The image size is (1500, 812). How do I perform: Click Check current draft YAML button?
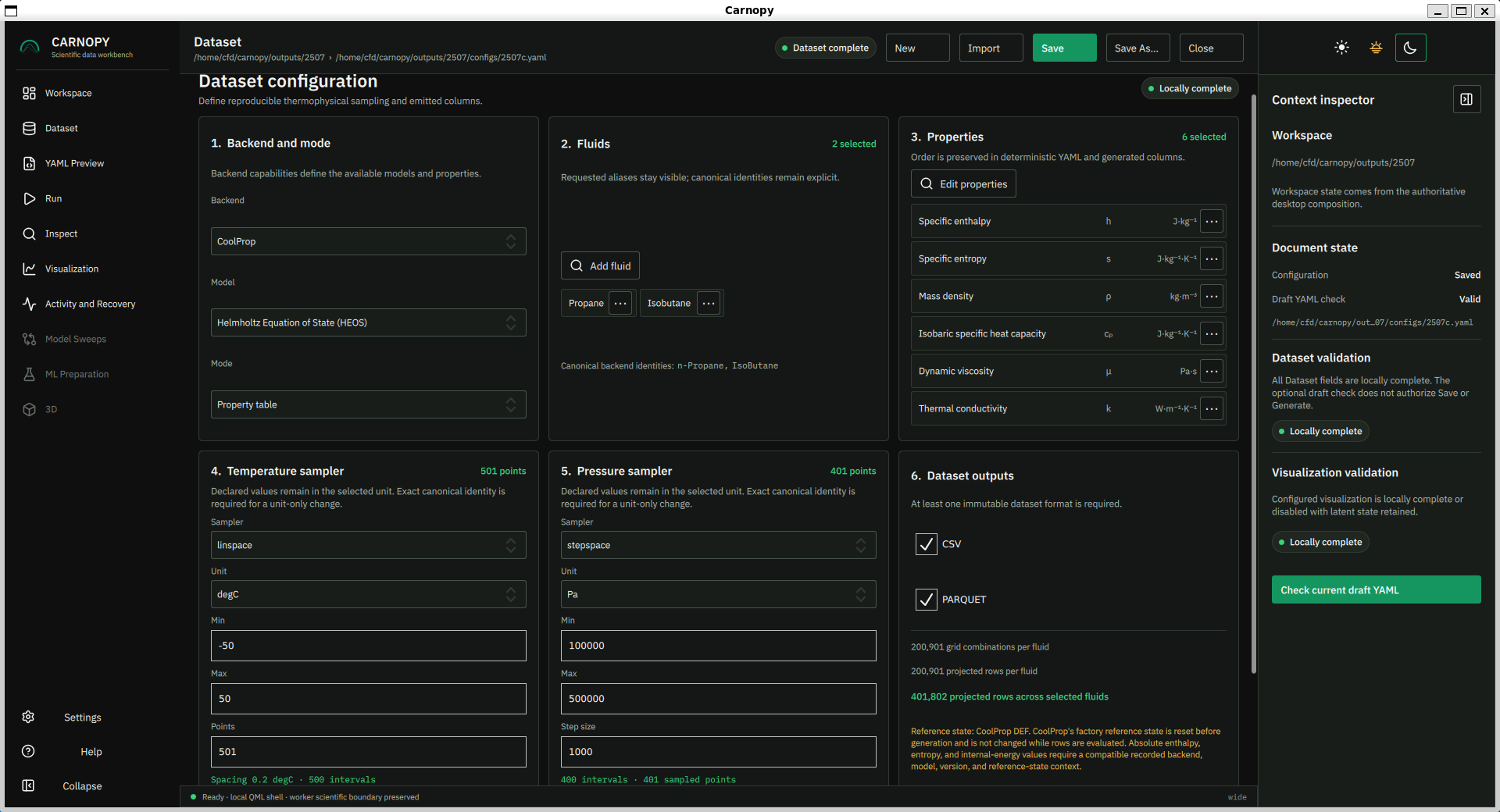click(1376, 589)
